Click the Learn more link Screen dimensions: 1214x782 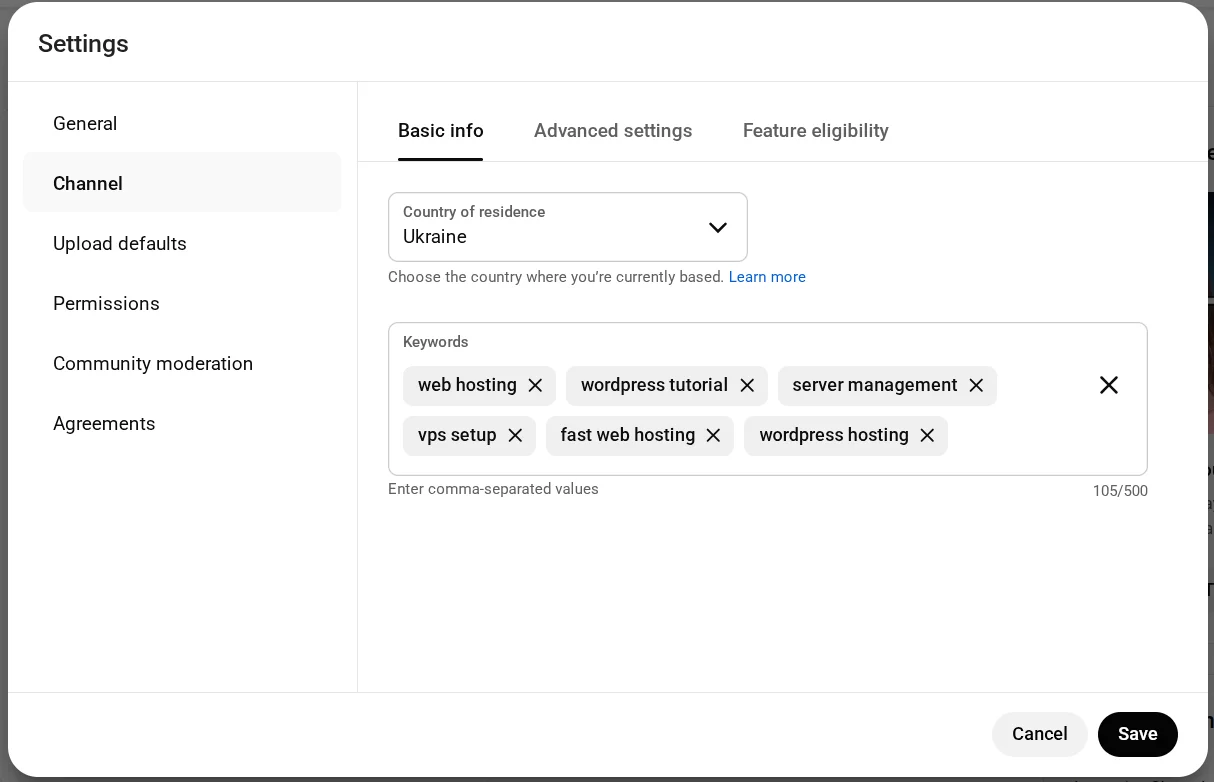click(767, 277)
